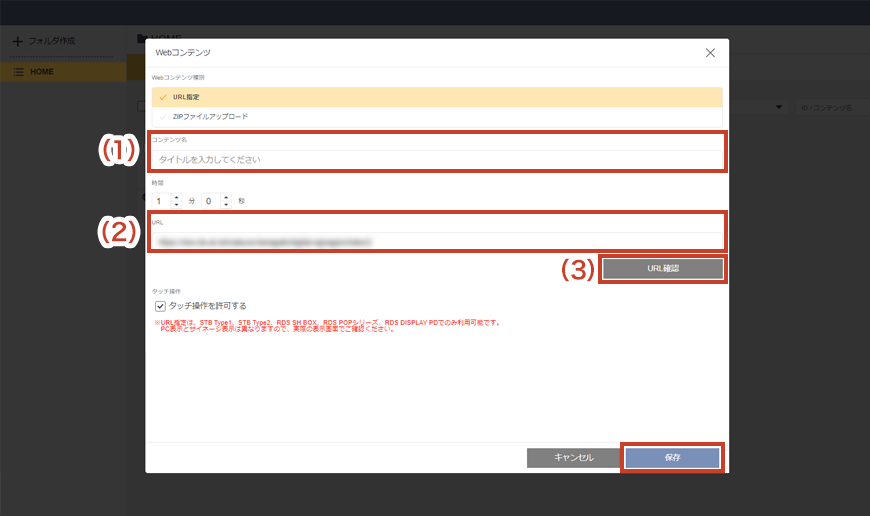Click the コンテンツ名 title input field
Screen dimensions: 870x516
436,159
